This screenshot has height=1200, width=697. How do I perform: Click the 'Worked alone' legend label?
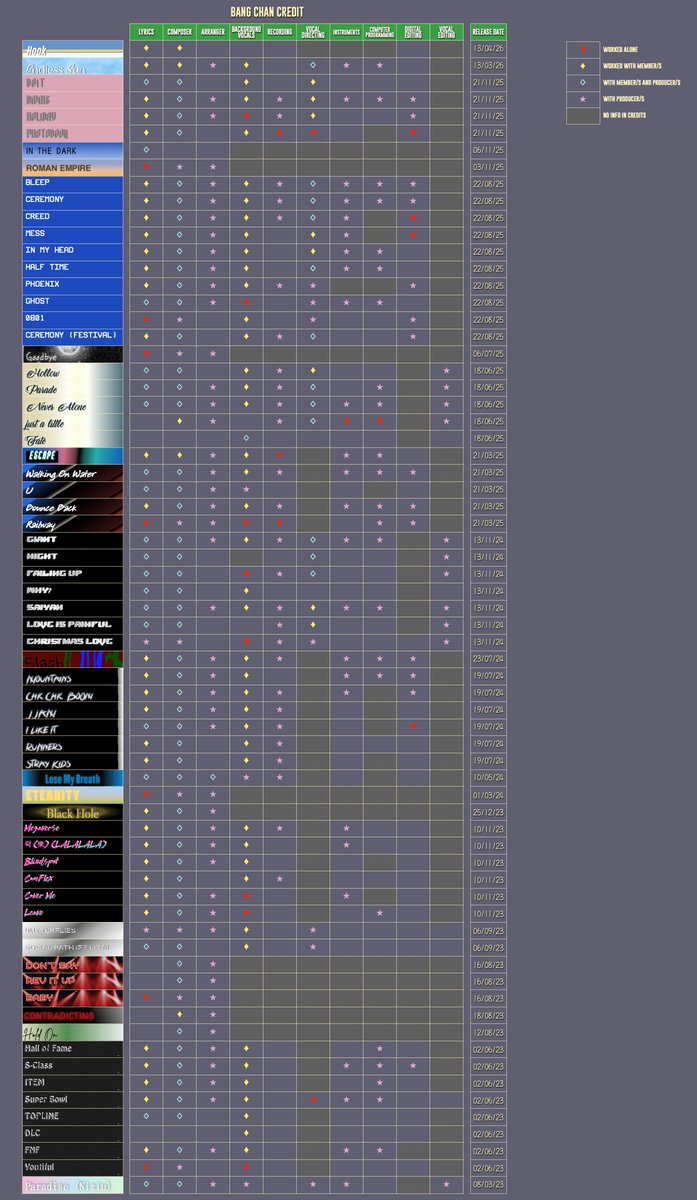(620, 48)
